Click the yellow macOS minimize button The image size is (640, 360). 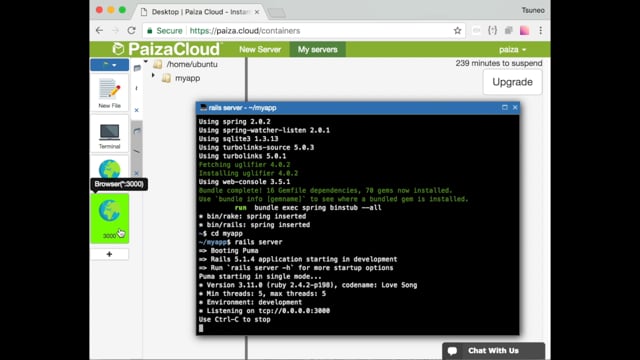click(111, 10)
